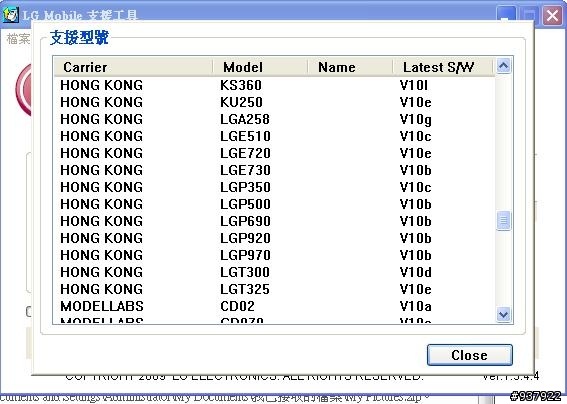Select the LGE730 row
The height and width of the screenshot is (404, 567).
pos(274,170)
